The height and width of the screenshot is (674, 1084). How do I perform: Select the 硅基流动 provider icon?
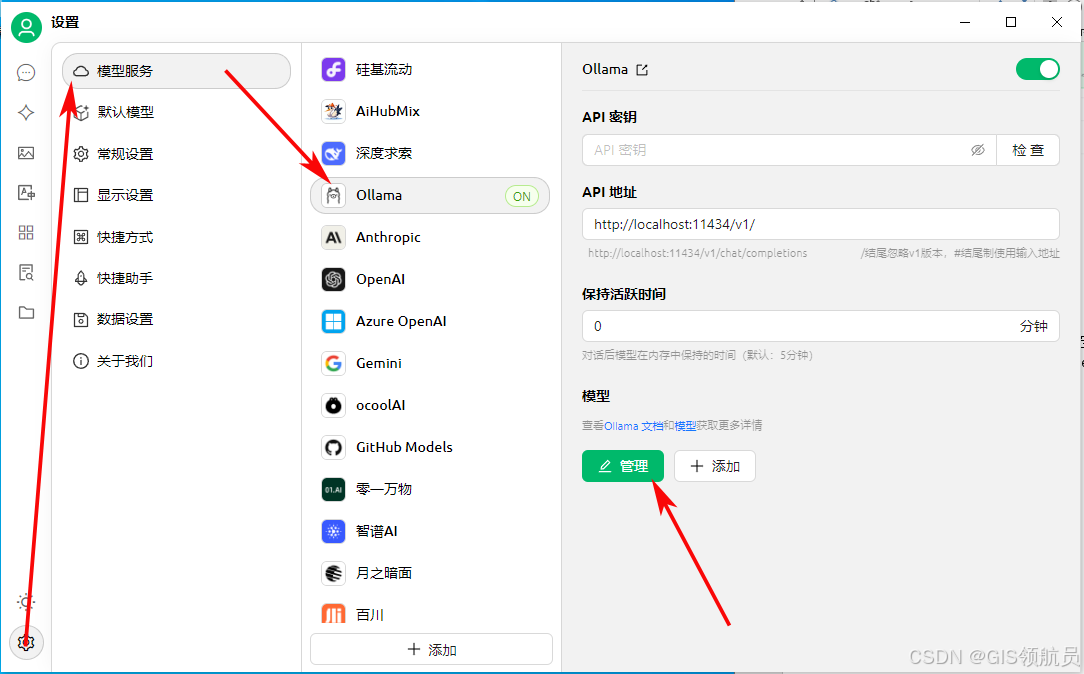[x=333, y=69]
